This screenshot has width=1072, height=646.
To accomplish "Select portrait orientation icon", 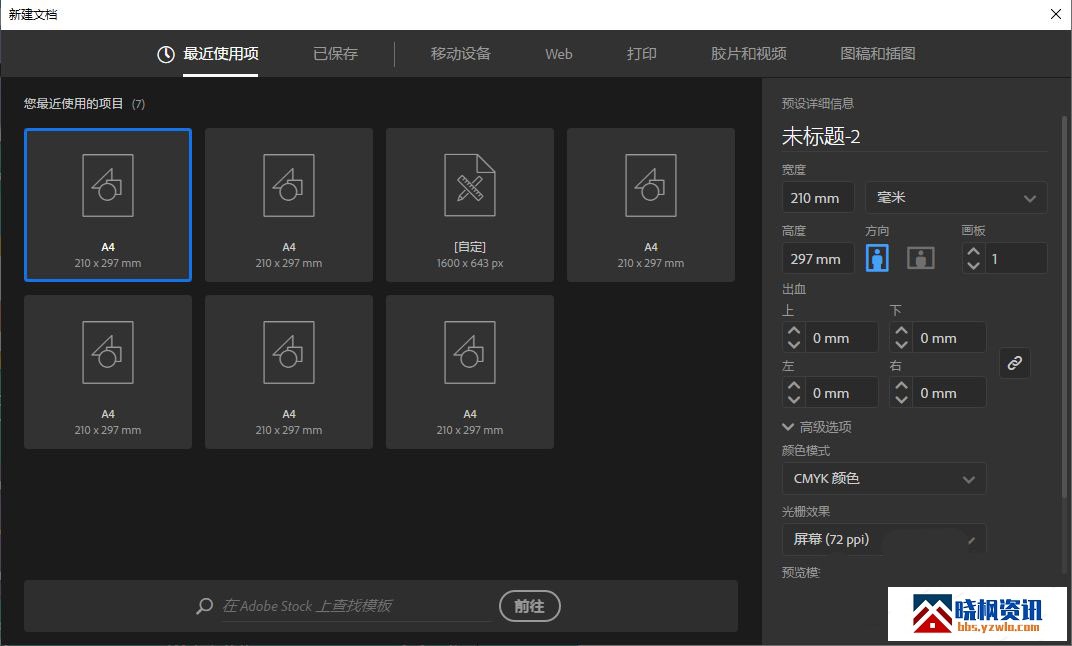I will click(877, 258).
